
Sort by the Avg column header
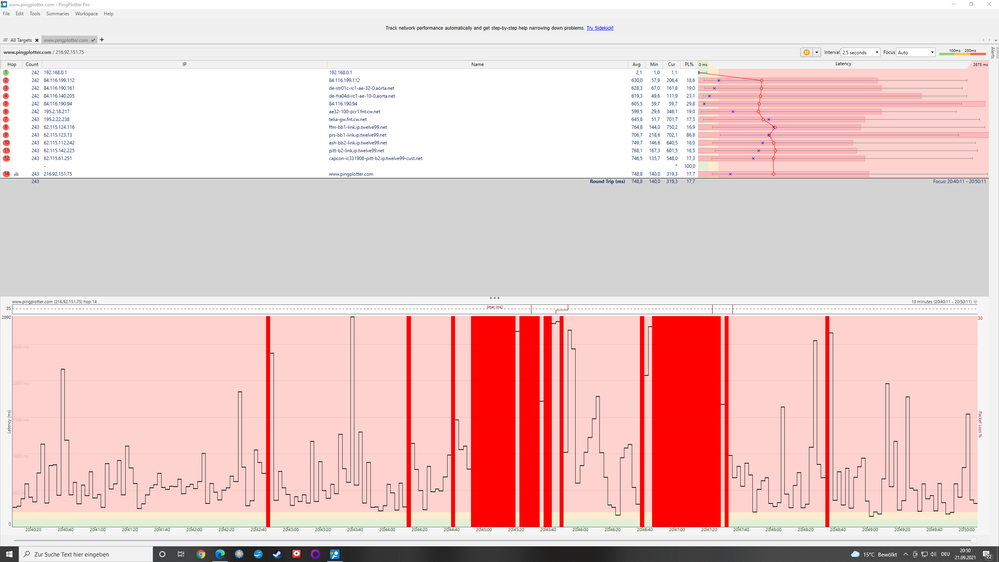637,63
